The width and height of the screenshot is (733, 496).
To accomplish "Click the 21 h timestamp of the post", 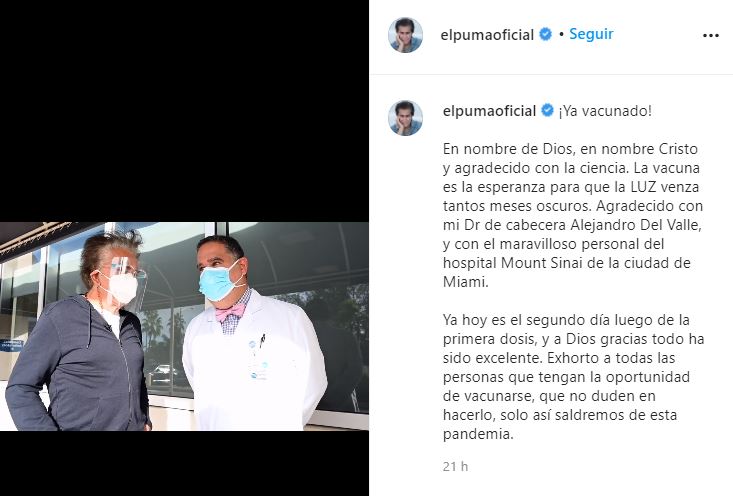I will coord(455,466).
